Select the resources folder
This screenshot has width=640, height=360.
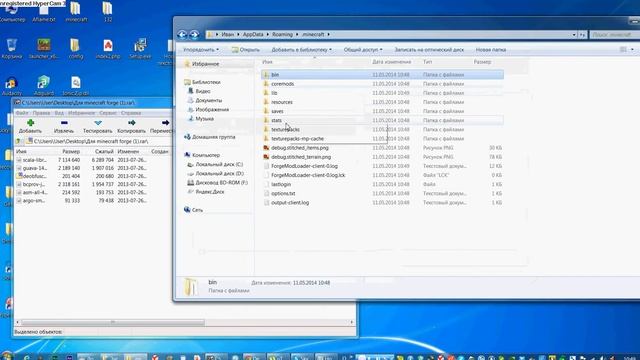point(282,102)
